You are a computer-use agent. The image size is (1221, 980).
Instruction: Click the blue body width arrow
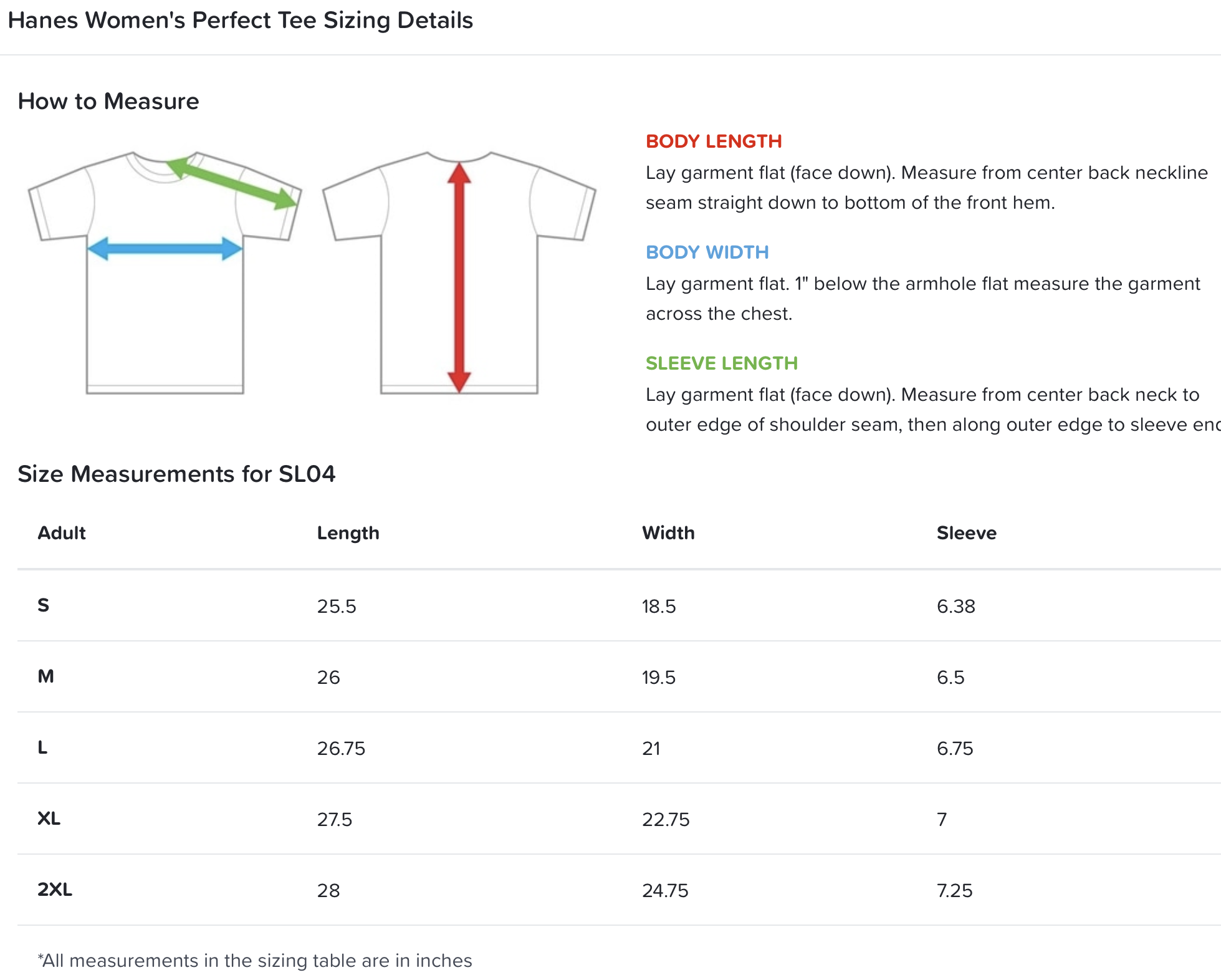(165, 249)
